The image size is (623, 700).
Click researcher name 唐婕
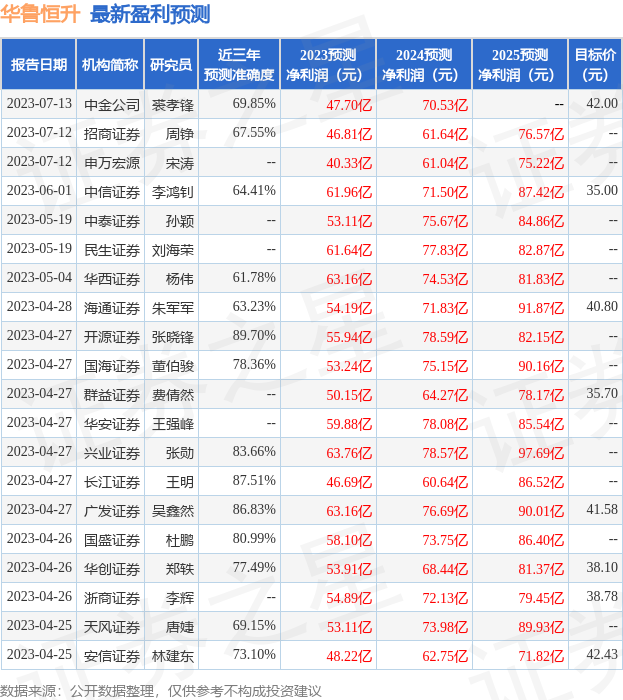point(180,627)
